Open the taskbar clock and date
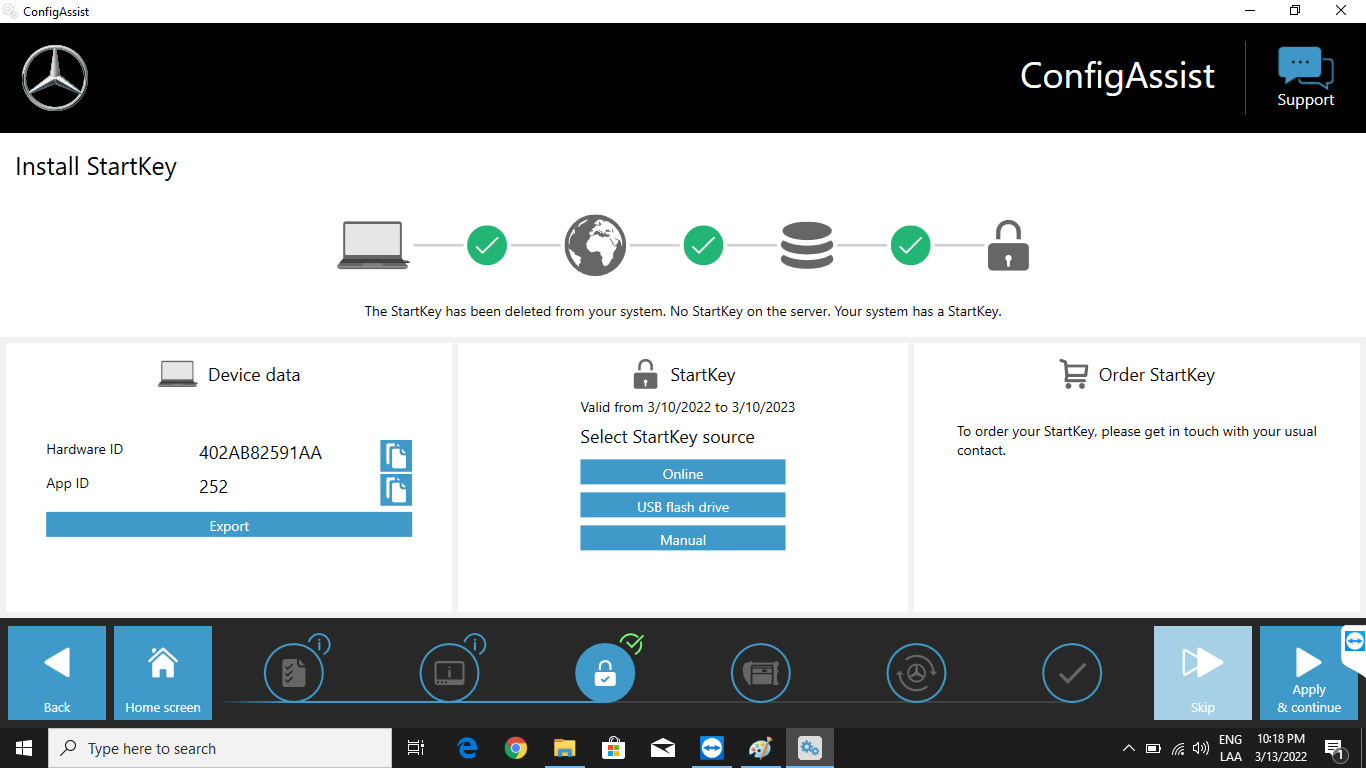The width and height of the screenshot is (1366, 768). tap(1282, 748)
